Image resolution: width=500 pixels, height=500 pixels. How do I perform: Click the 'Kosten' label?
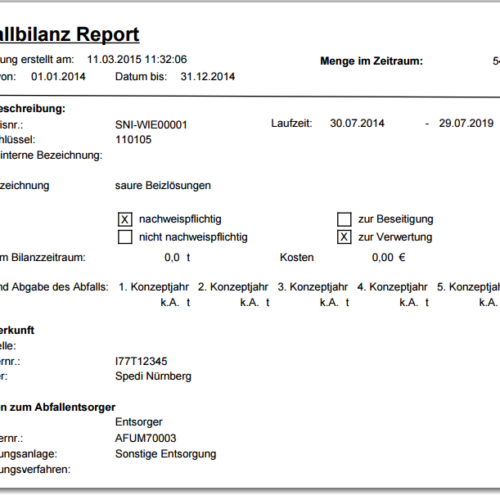coord(297,257)
